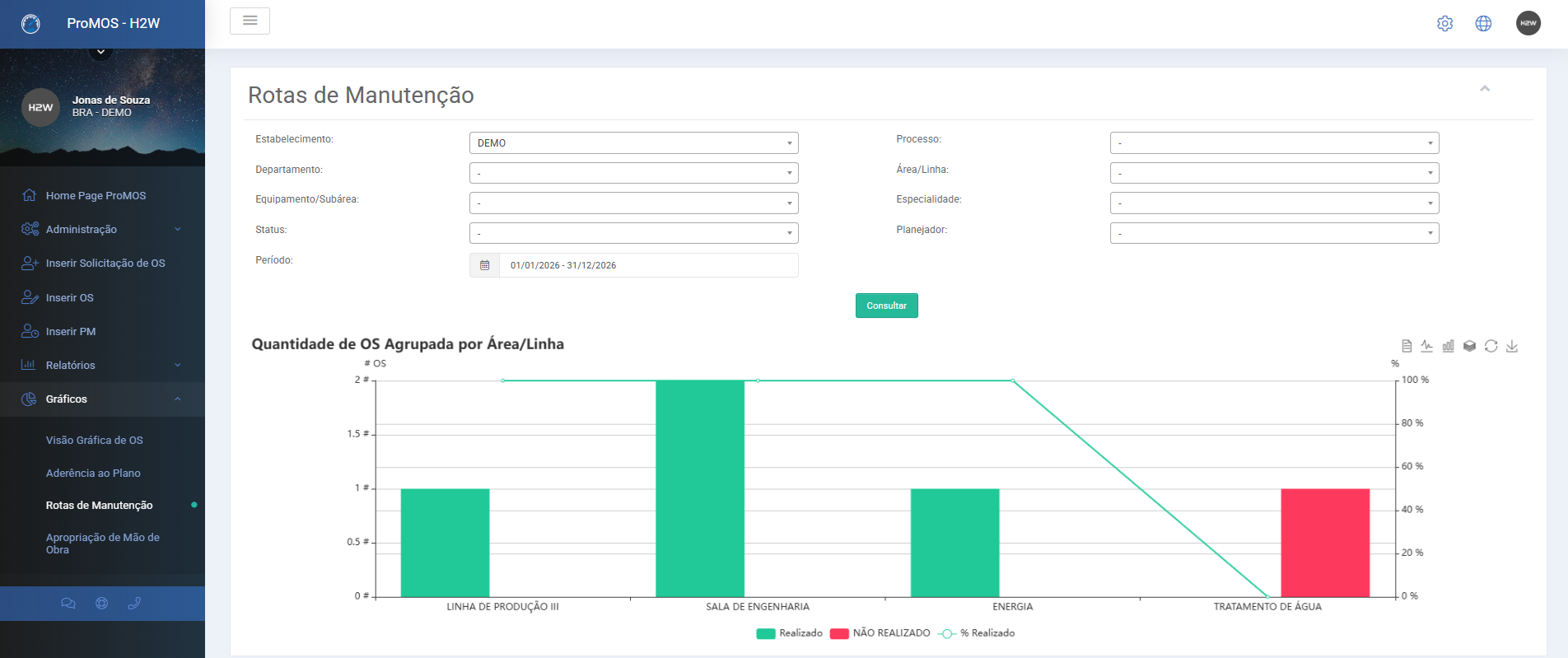Open the Departamento dropdown
The height and width of the screenshot is (658, 1568).
click(x=634, y=173)
